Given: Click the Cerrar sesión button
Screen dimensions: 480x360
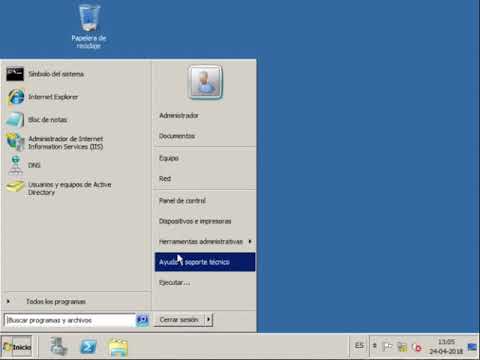Looking at the screenshot, I should tap(179, 320).
